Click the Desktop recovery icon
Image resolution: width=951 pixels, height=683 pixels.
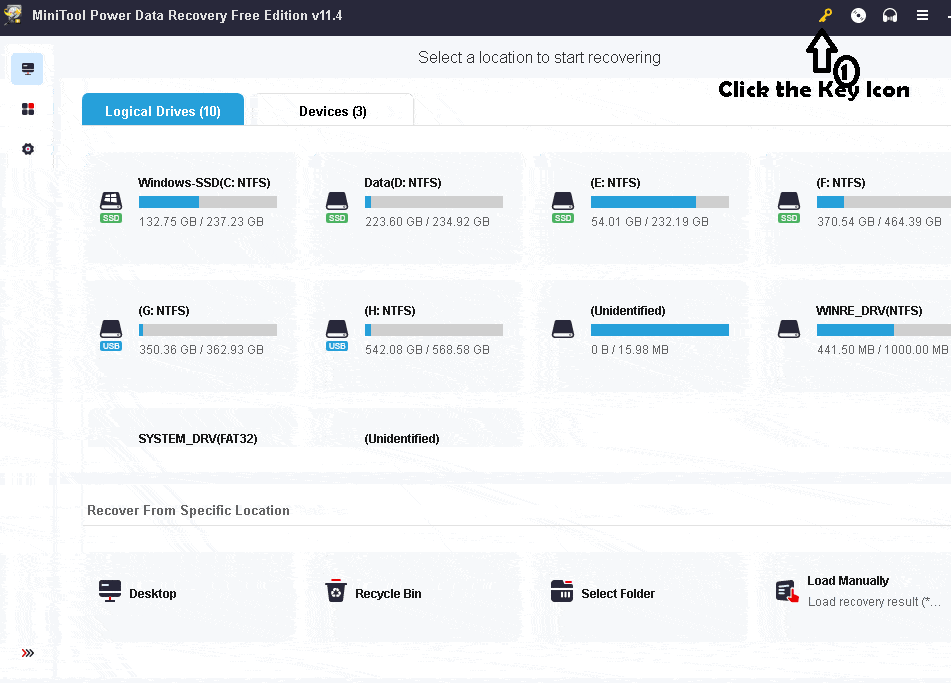point(110,590)
